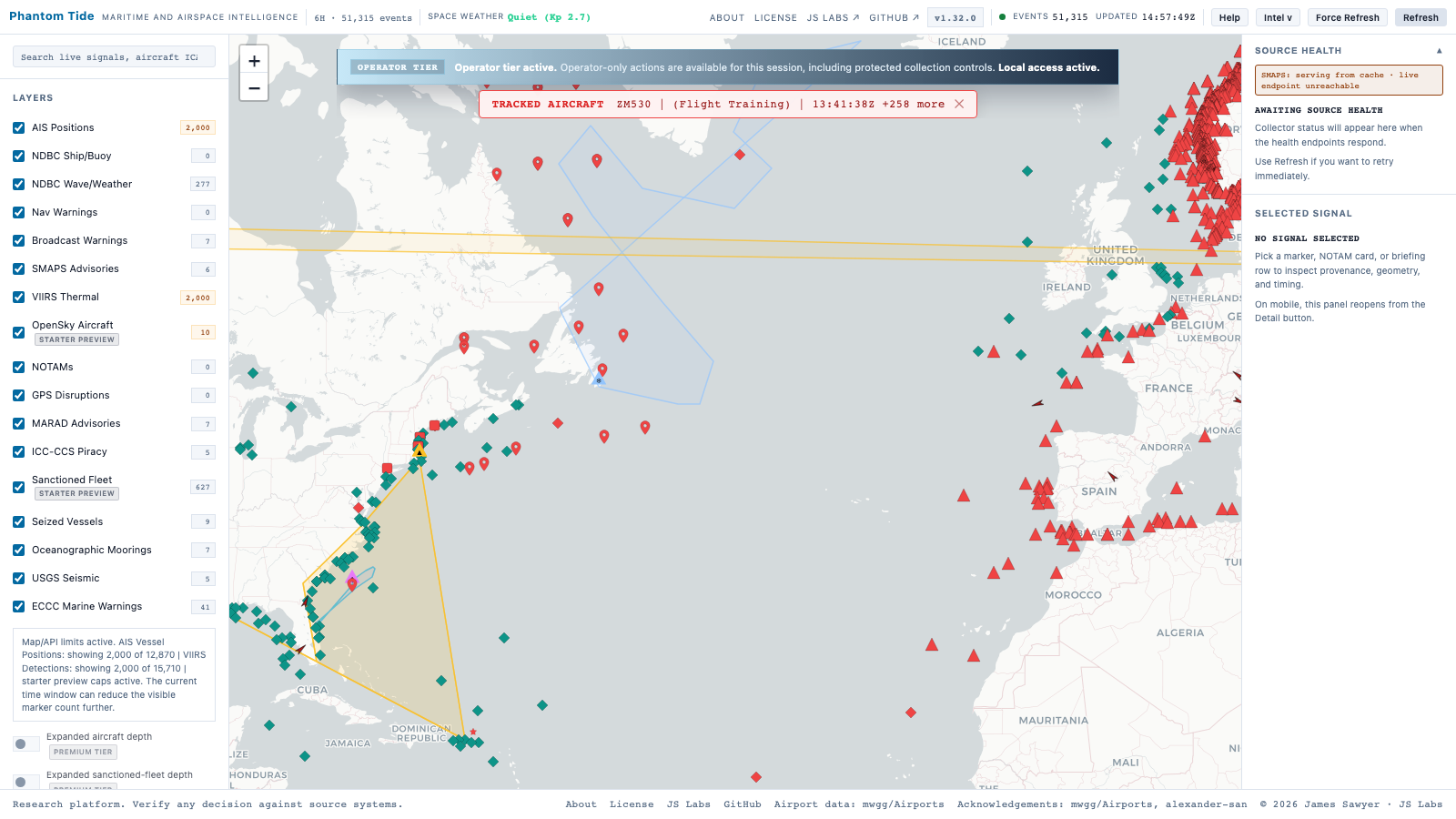
Task: Uncheck the GPS Disruptions layer
Action: click(x=19, y=395)
